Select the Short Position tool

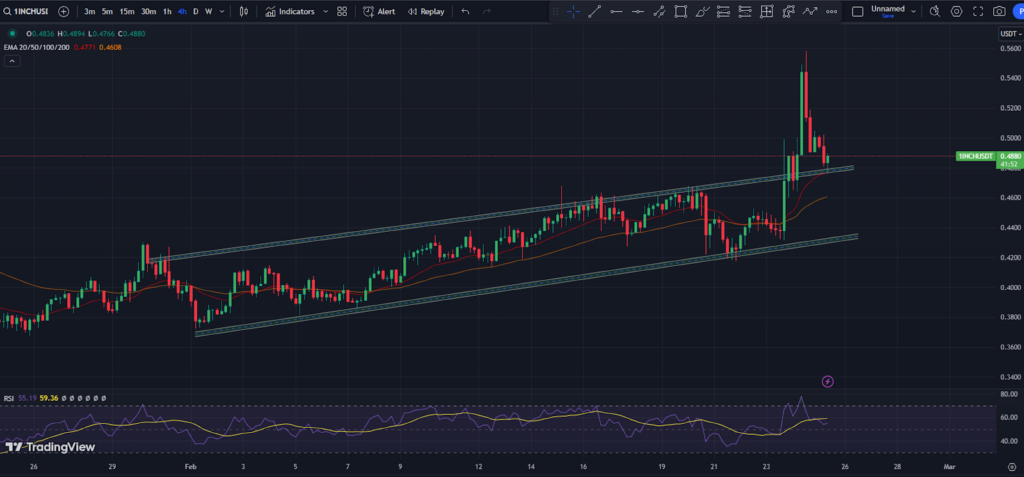tap(745, 11)
